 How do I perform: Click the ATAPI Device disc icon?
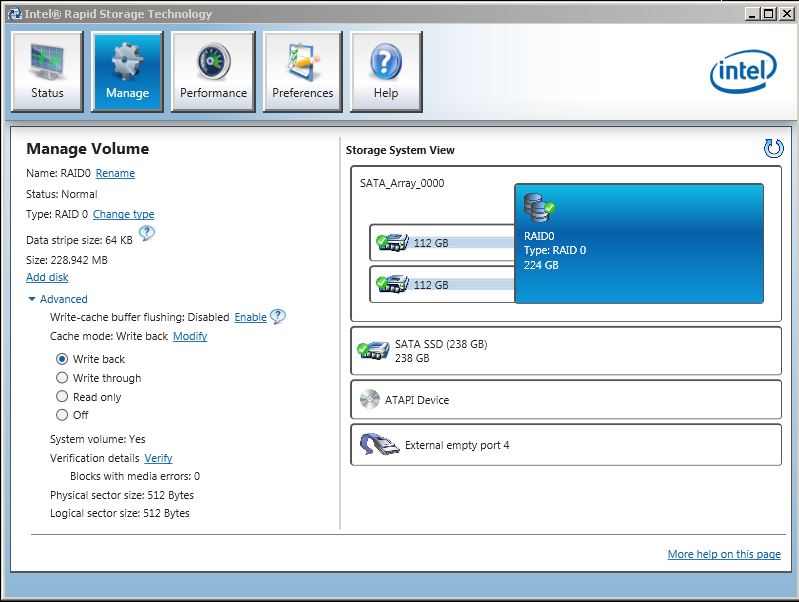369,400
